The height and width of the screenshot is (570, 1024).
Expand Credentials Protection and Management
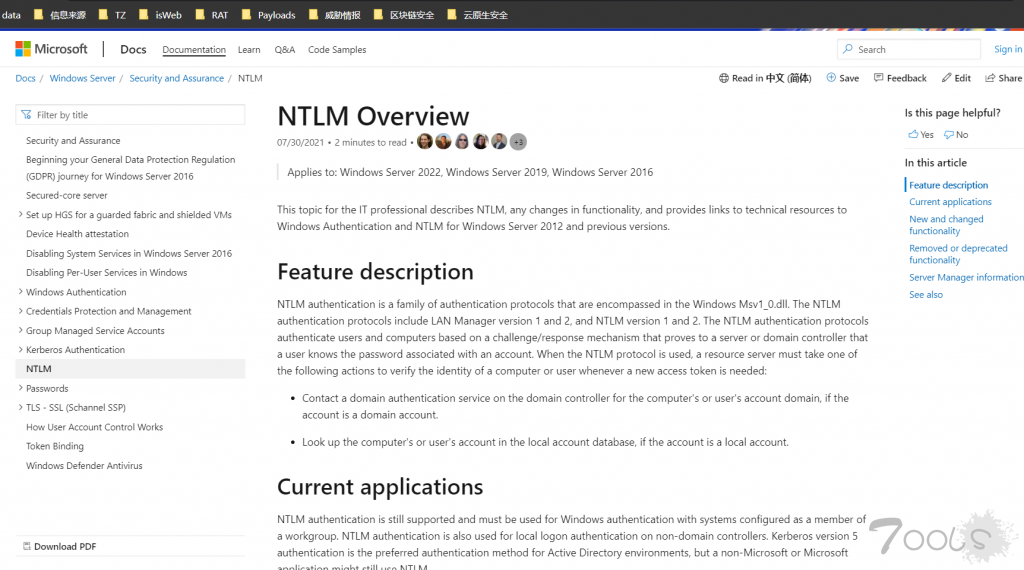coord(20,311)
